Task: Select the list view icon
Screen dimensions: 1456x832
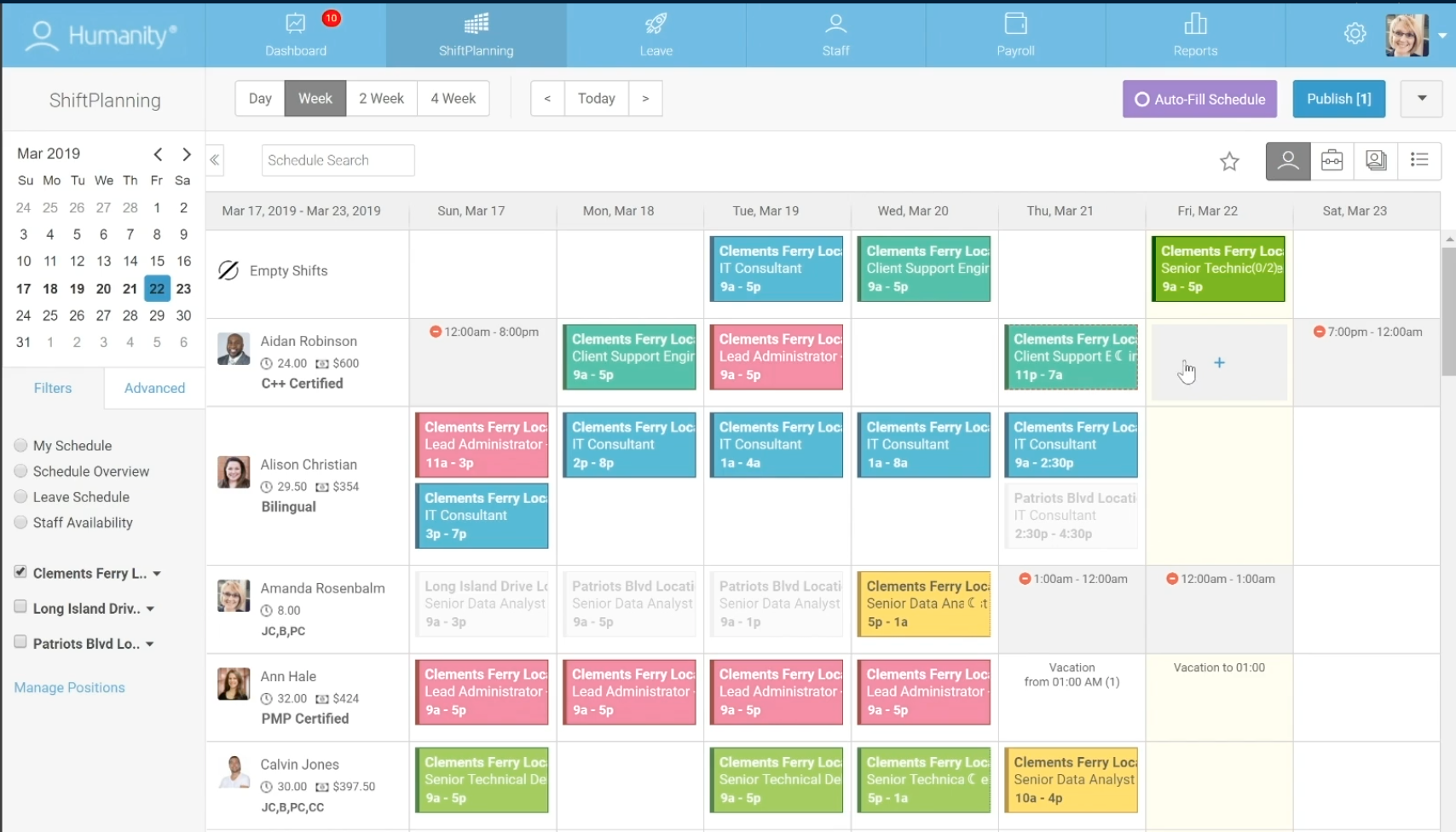Action: [x=1419, y=160]
